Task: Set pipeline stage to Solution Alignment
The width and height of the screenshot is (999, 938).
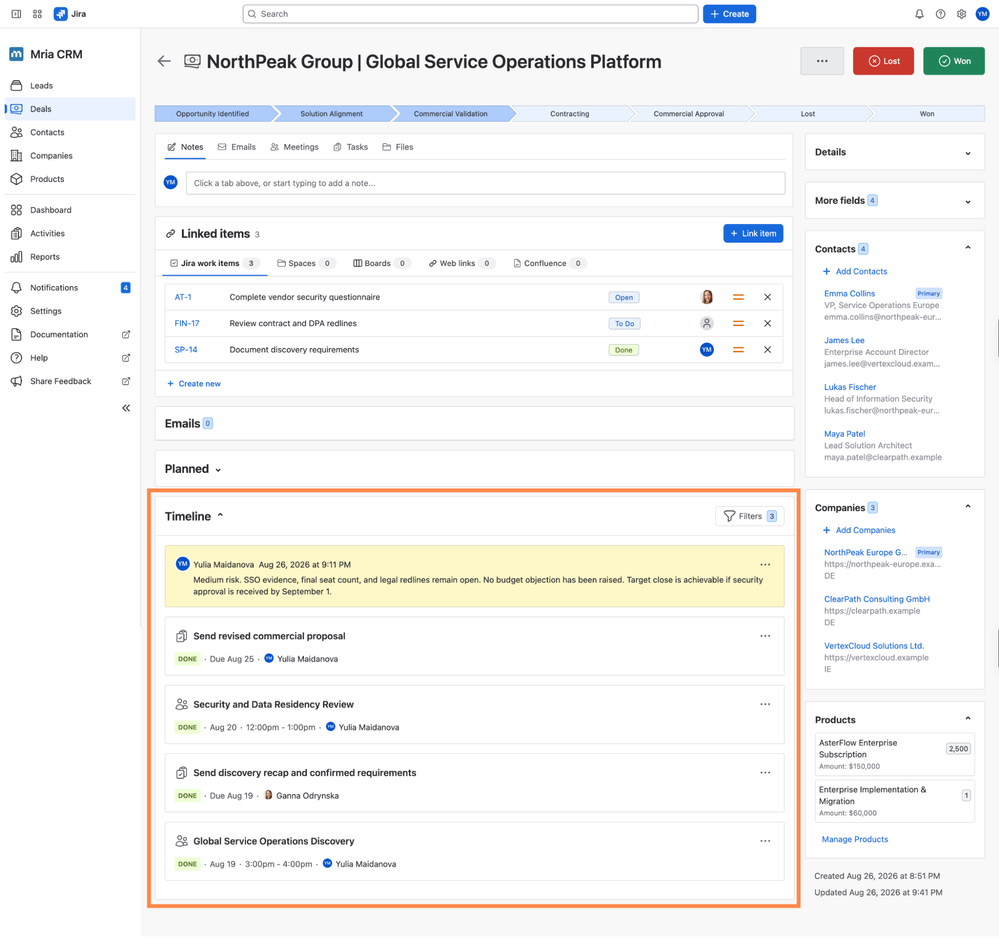Action: tap(331, 114)
